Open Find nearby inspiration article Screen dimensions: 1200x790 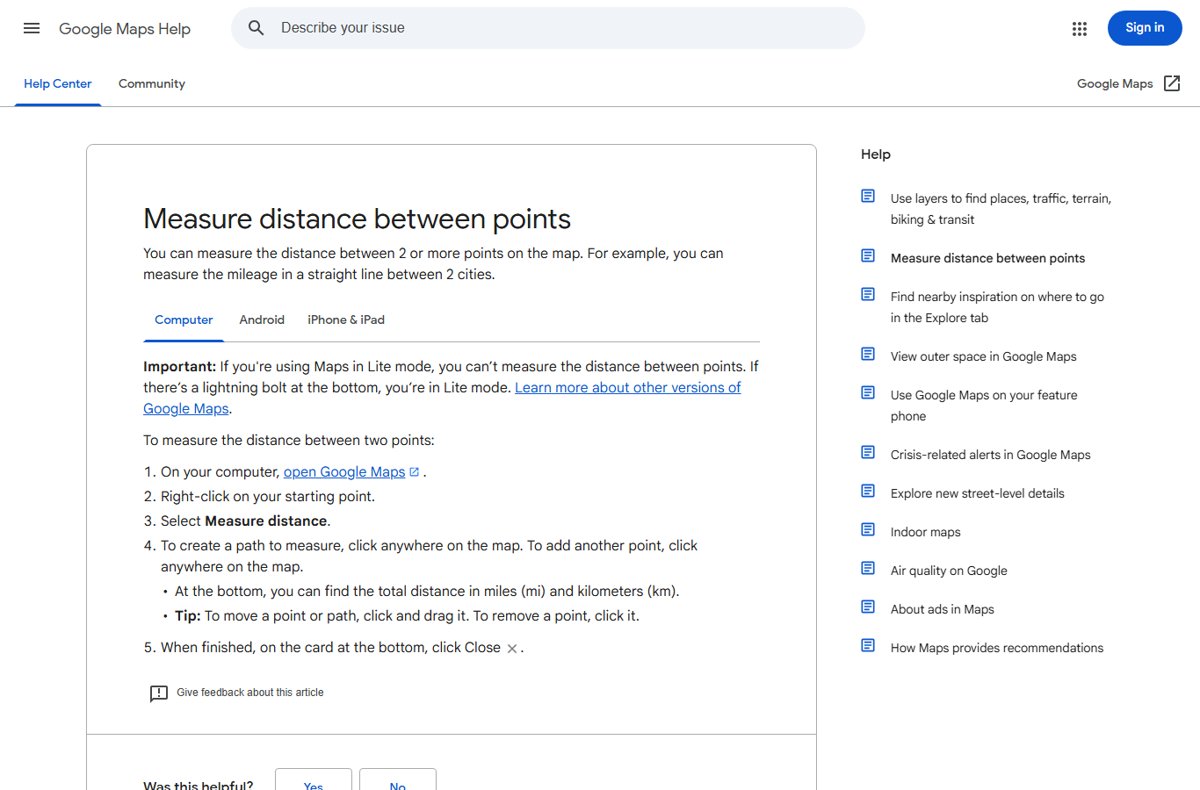(x=998, y=307)
